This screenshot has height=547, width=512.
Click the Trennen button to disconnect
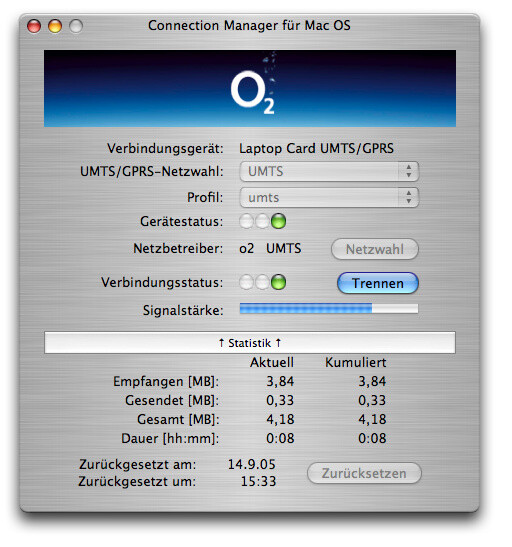378,283
